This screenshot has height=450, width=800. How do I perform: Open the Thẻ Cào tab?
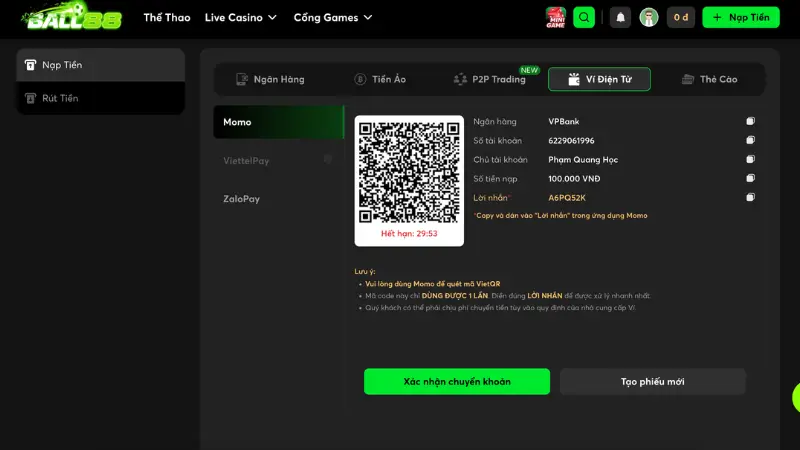coord(709,79)
